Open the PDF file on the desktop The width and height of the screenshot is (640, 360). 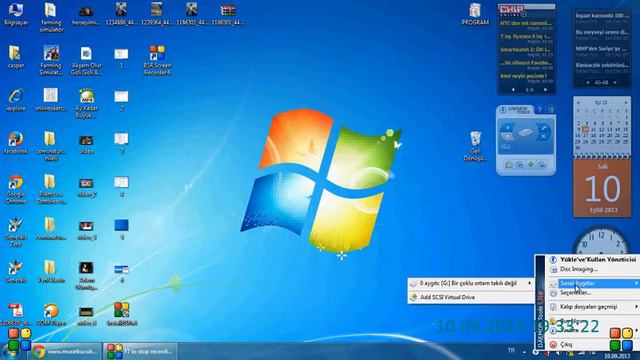16,315
